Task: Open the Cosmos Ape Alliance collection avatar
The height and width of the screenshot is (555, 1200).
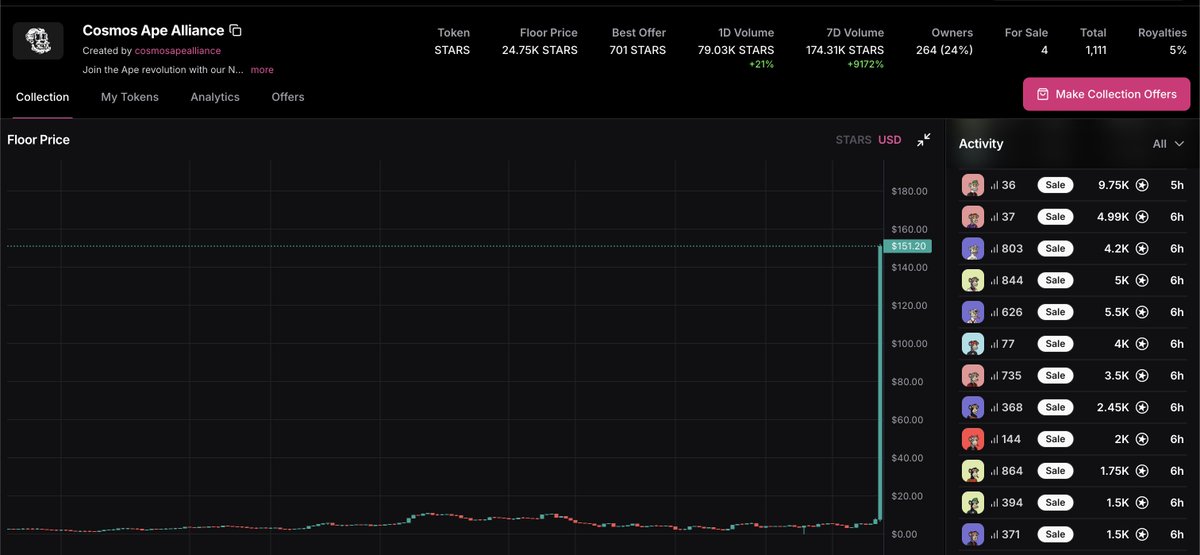Action: (38, 41)
